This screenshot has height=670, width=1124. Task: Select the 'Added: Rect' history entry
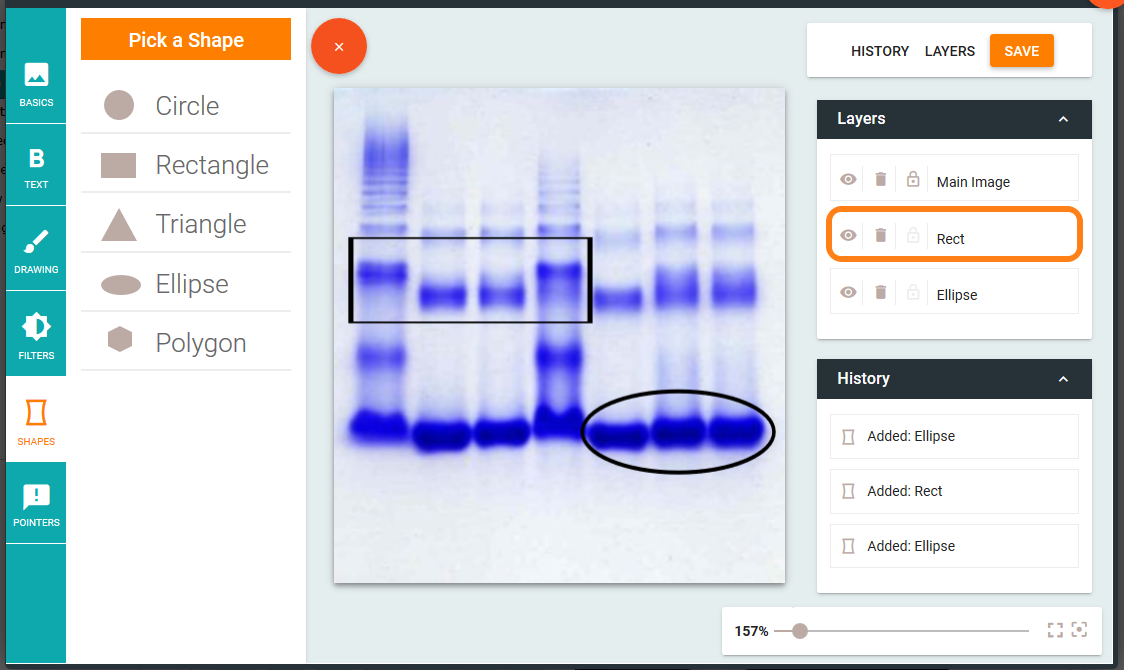954,491
